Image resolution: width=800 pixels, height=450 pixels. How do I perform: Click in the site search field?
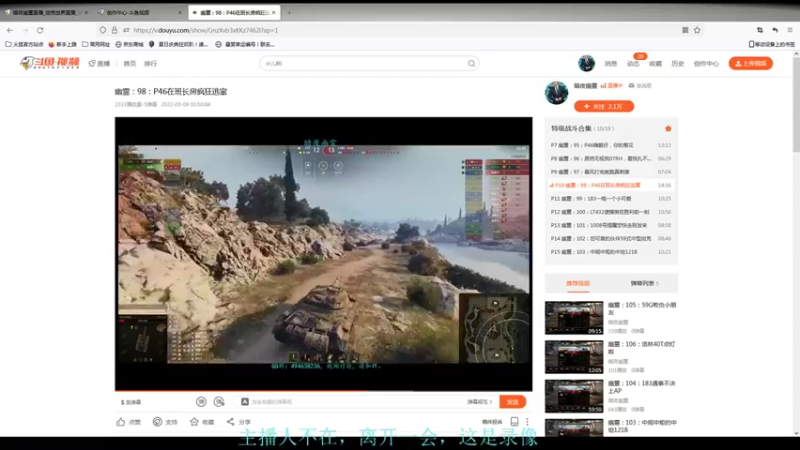pyautogui.click(x=365, y=63)
